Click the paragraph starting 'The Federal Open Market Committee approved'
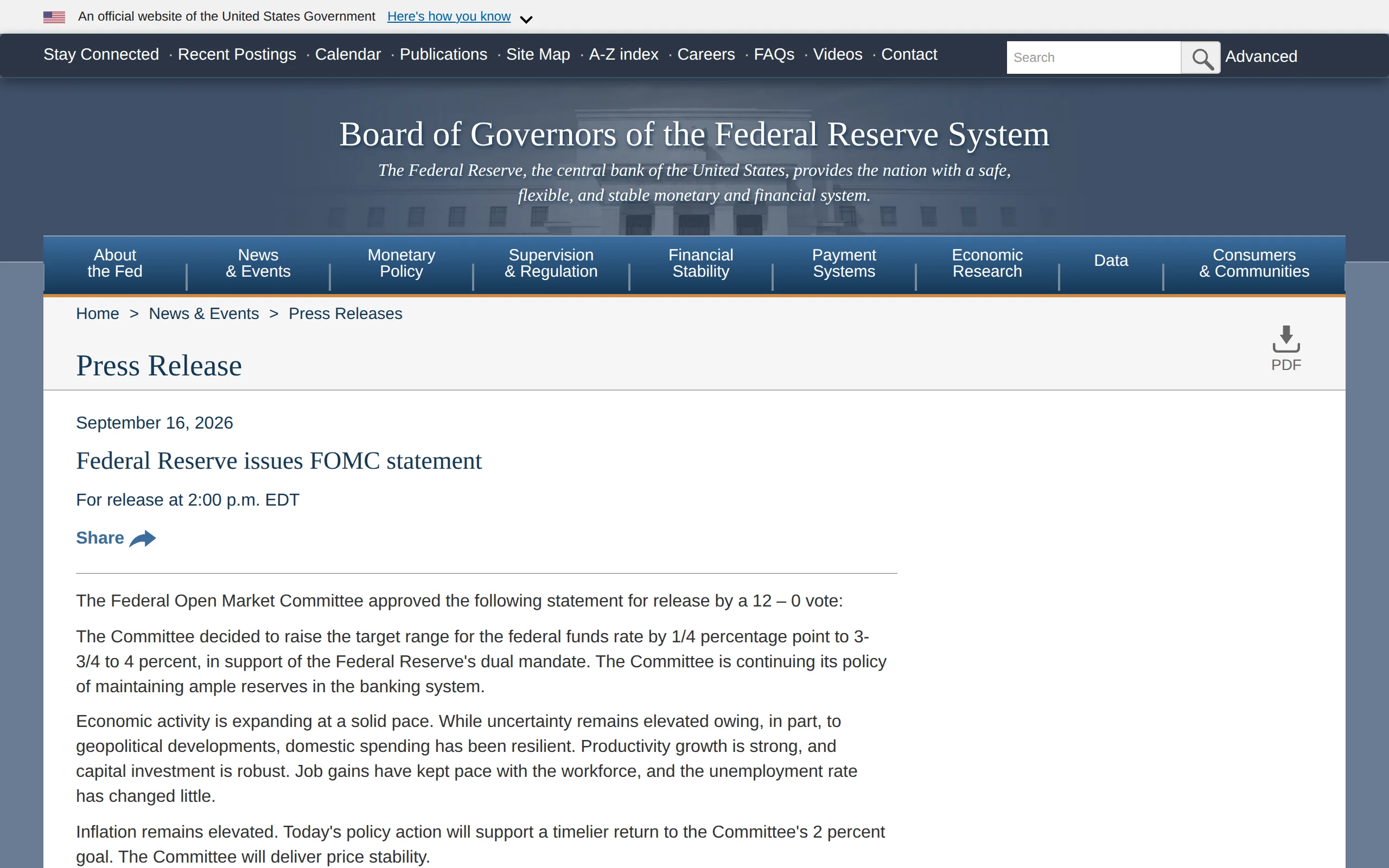The height and width of the screenshot is (868, 1389). (459, 601)
